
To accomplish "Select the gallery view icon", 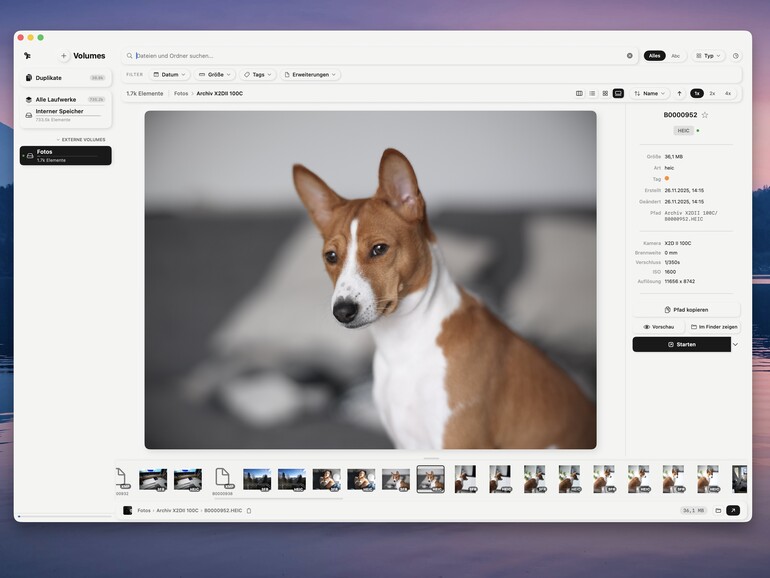I will (x=618, y=93).
